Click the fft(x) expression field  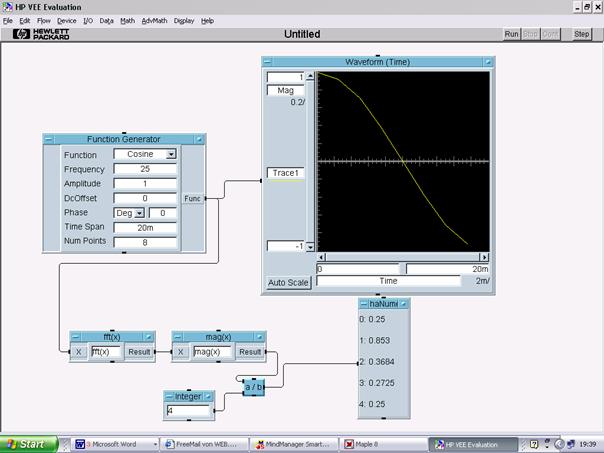(x=106, y=352)
